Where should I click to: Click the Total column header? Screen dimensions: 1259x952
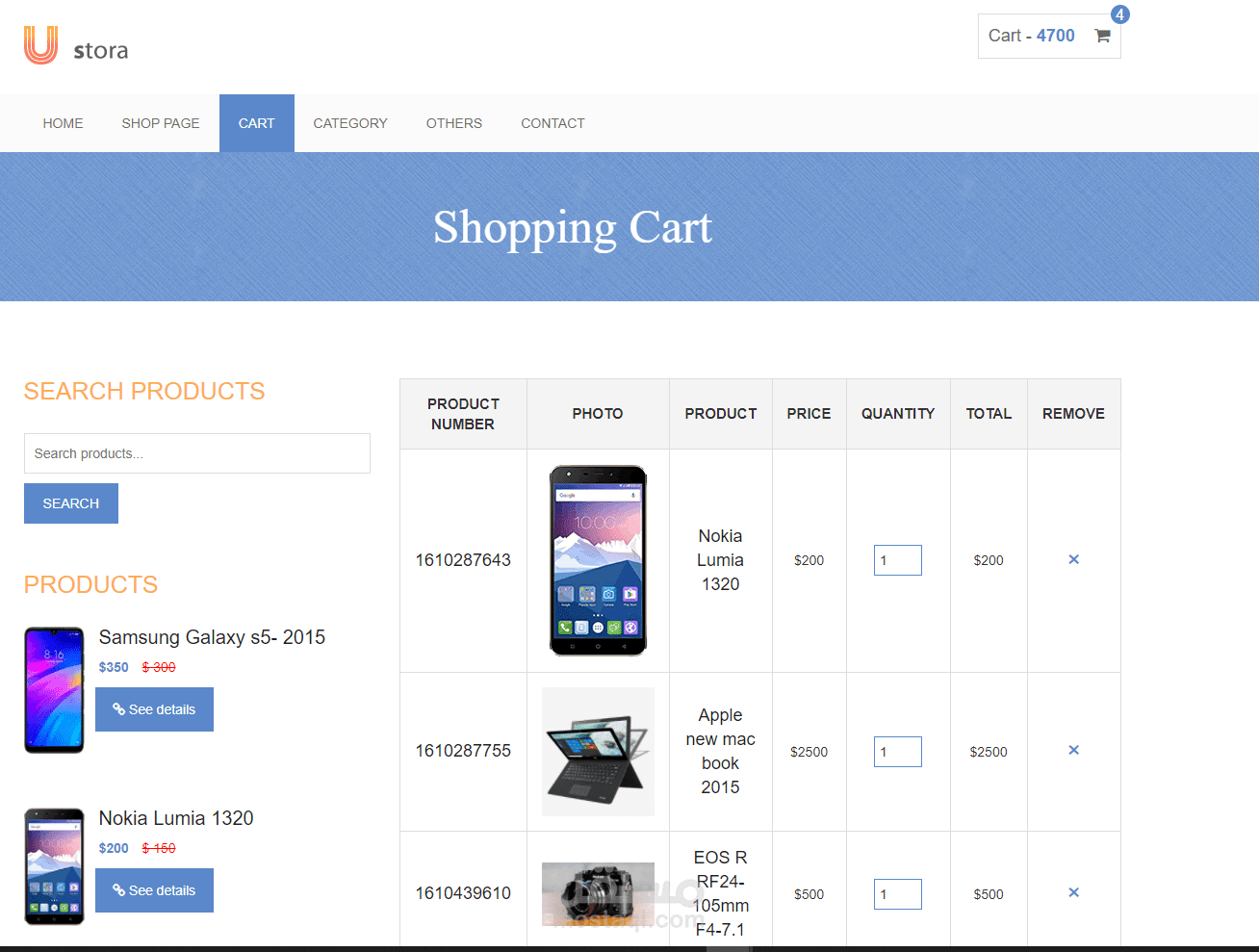(x=989, y=414)
